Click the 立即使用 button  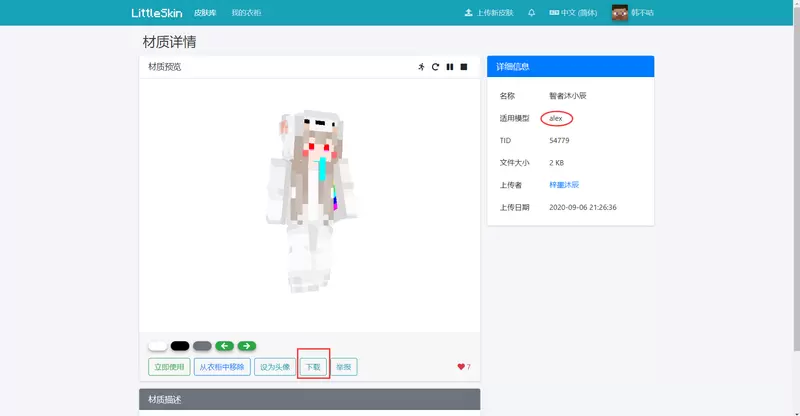click(x=169, y=367)
